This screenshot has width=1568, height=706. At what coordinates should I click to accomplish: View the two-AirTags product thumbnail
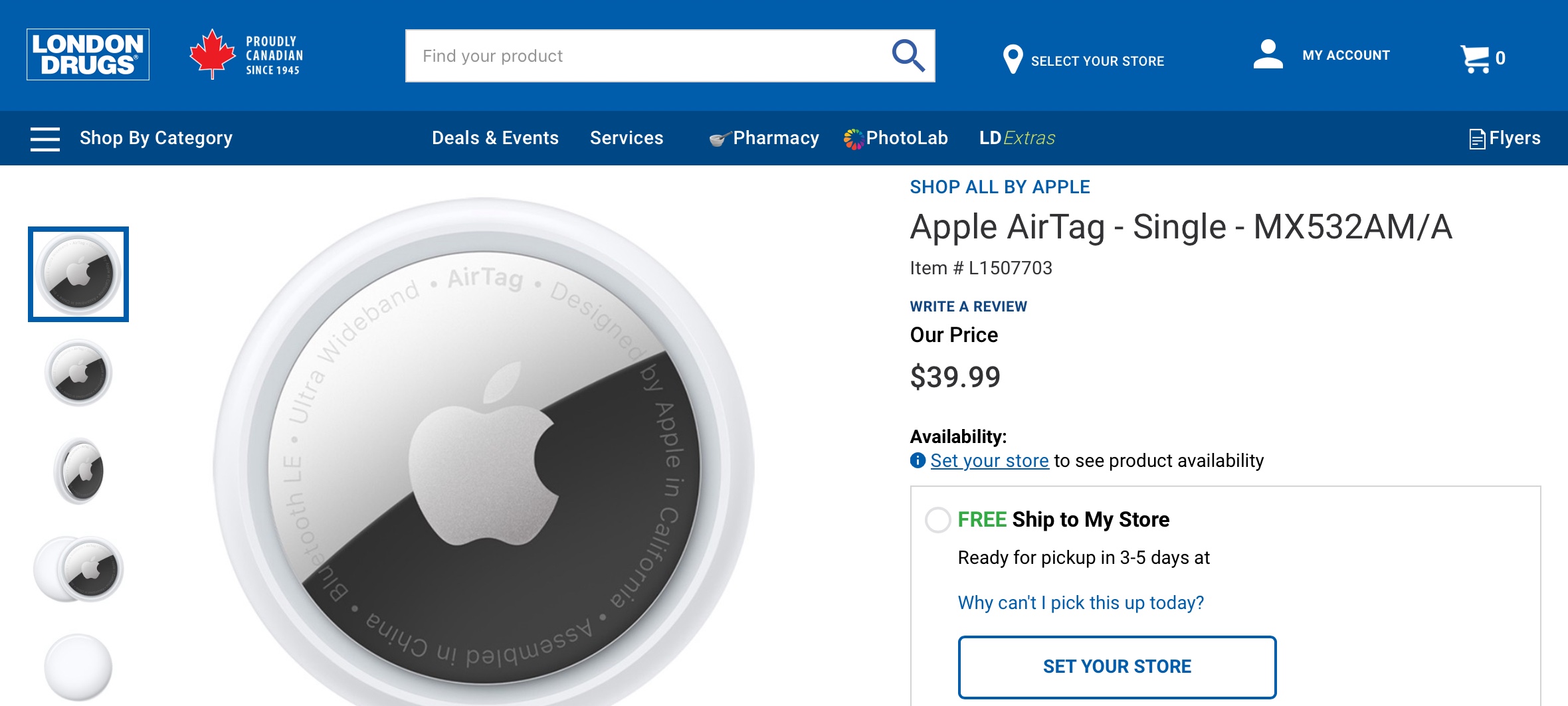pyautogui.click(x=78, y=569)
